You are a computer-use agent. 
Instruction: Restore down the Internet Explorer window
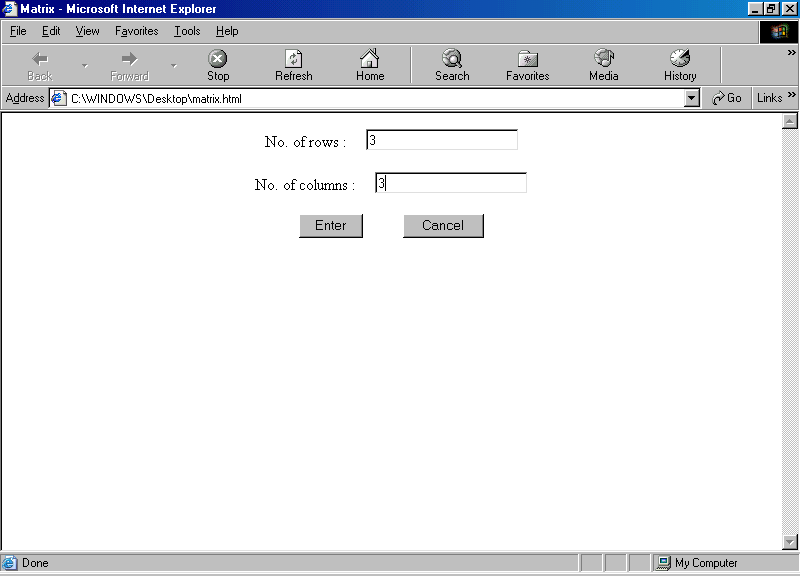[771, 9]
